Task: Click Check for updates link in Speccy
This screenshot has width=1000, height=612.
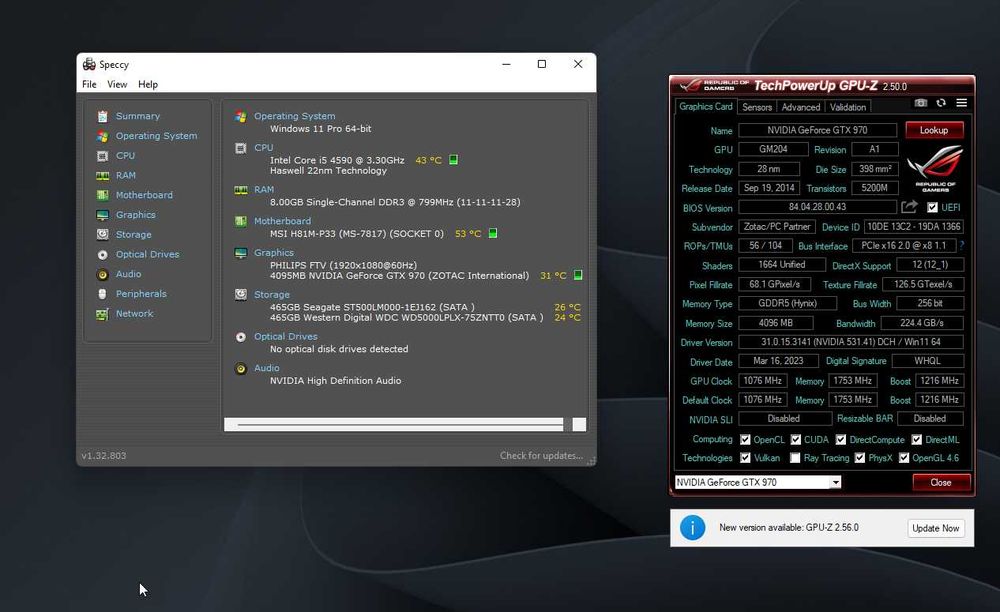Action: click(x=541, y=455)
